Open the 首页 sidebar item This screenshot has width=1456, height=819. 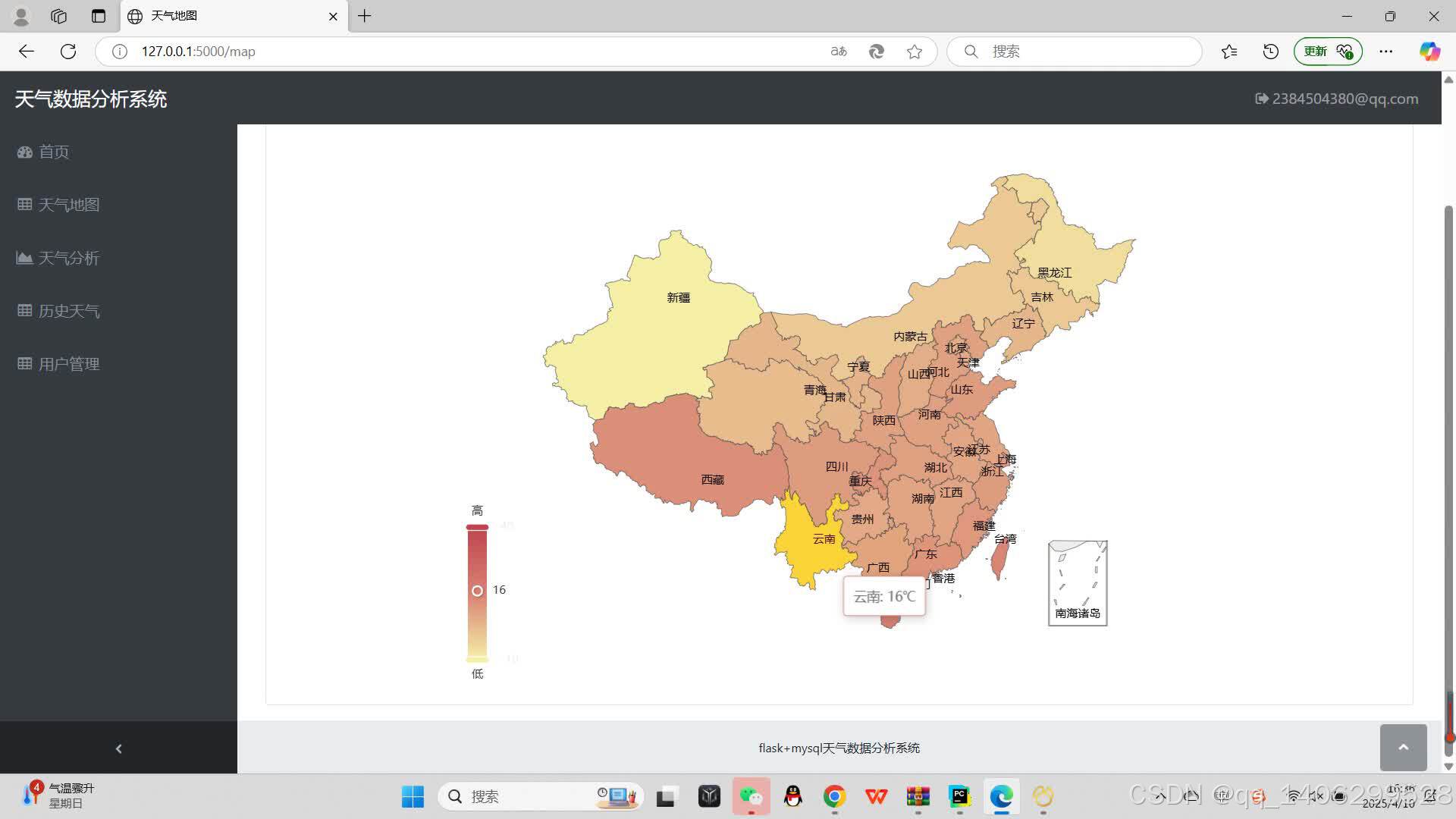tap(53, 152)
